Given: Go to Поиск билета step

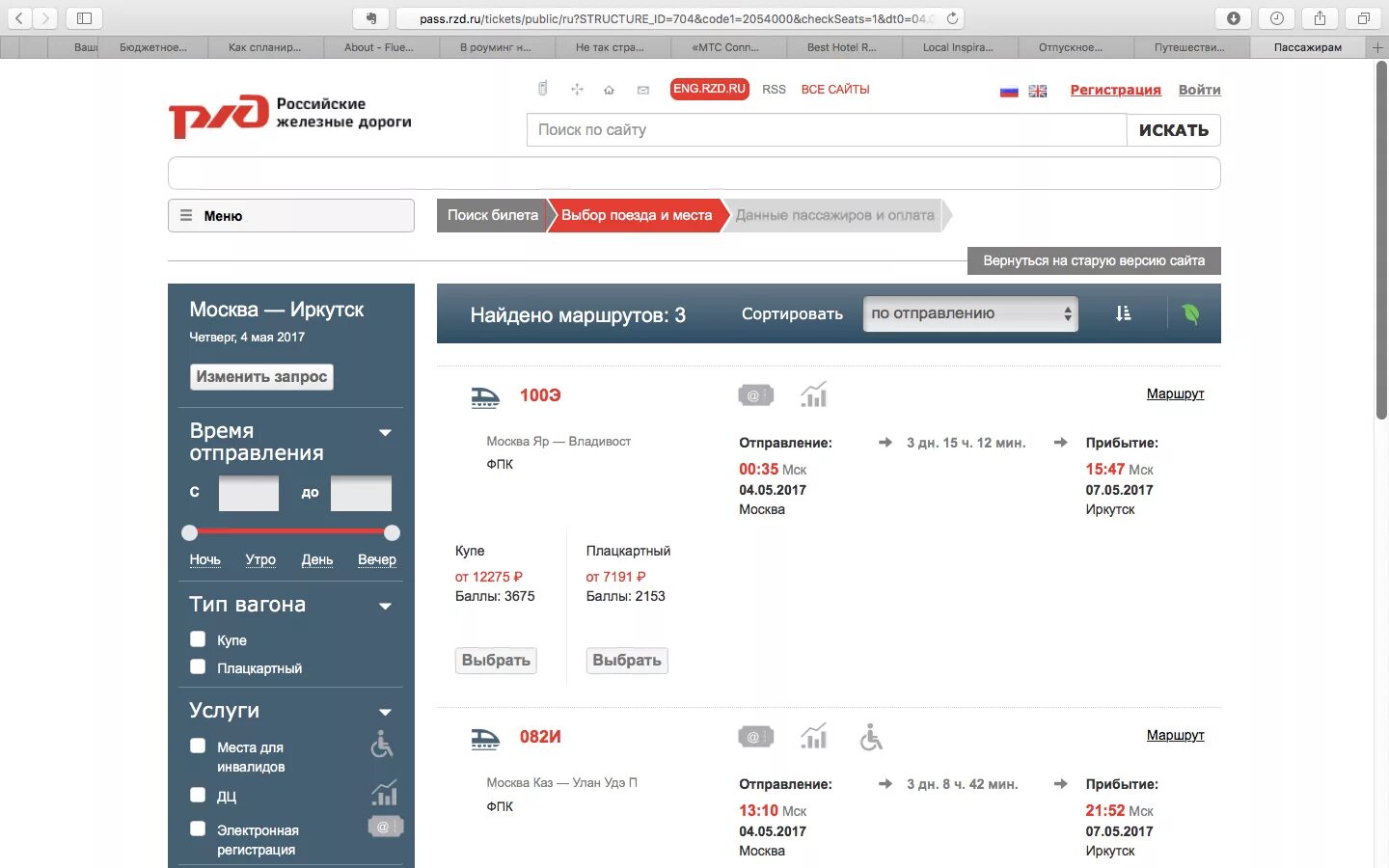Looking at the screenshot, I should click(x=492, y=215).
